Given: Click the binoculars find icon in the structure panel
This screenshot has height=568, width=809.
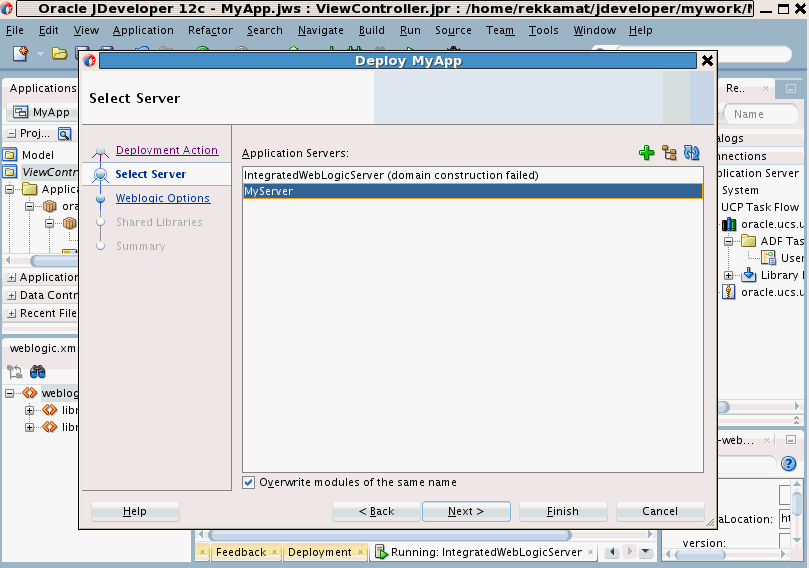Looking at the screenshot, I should click(x=38, y=371).
